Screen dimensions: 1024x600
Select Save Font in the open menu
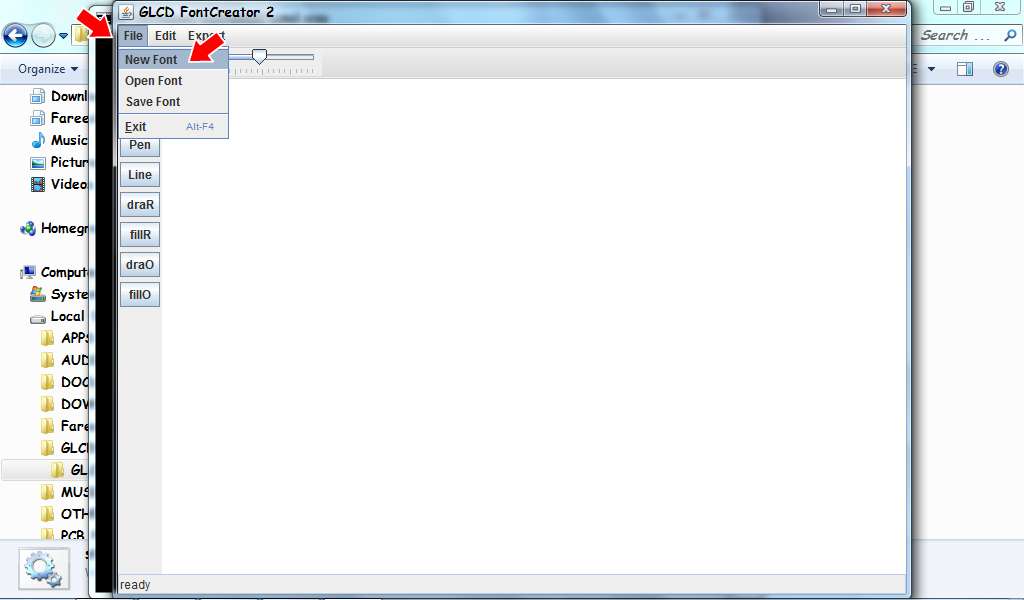(x=152, y=101)
